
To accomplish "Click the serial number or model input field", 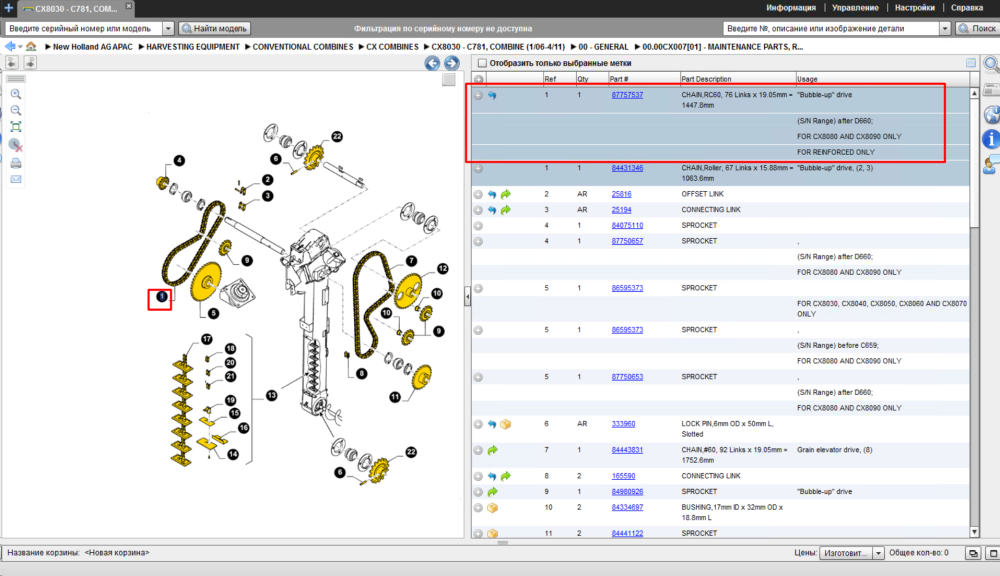I will coord(84,29).
